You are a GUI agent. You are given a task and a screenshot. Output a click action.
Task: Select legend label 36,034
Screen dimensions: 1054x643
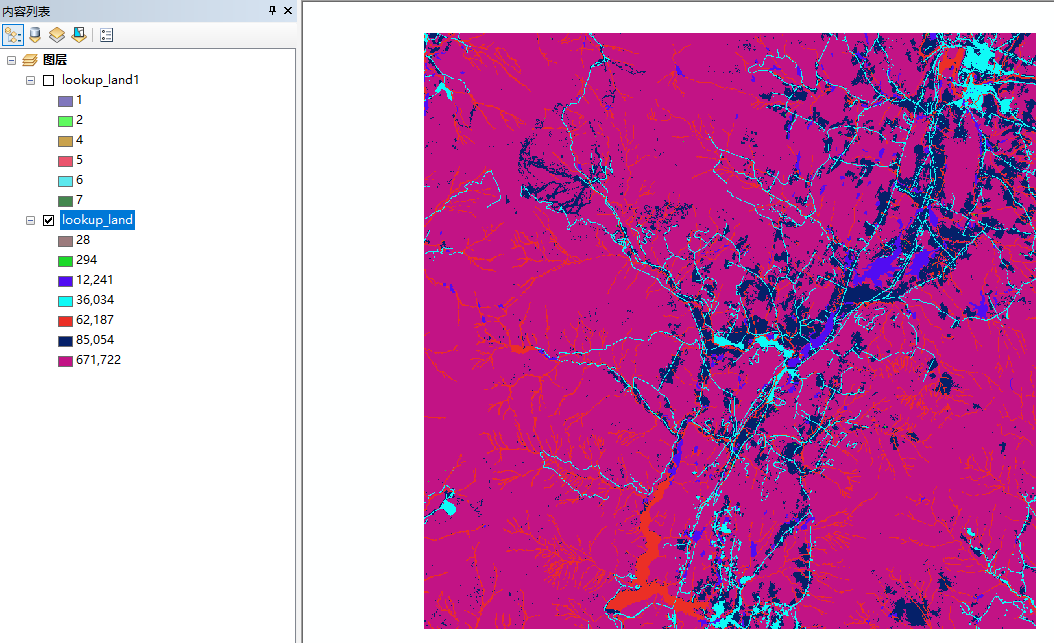click(95, 300)
